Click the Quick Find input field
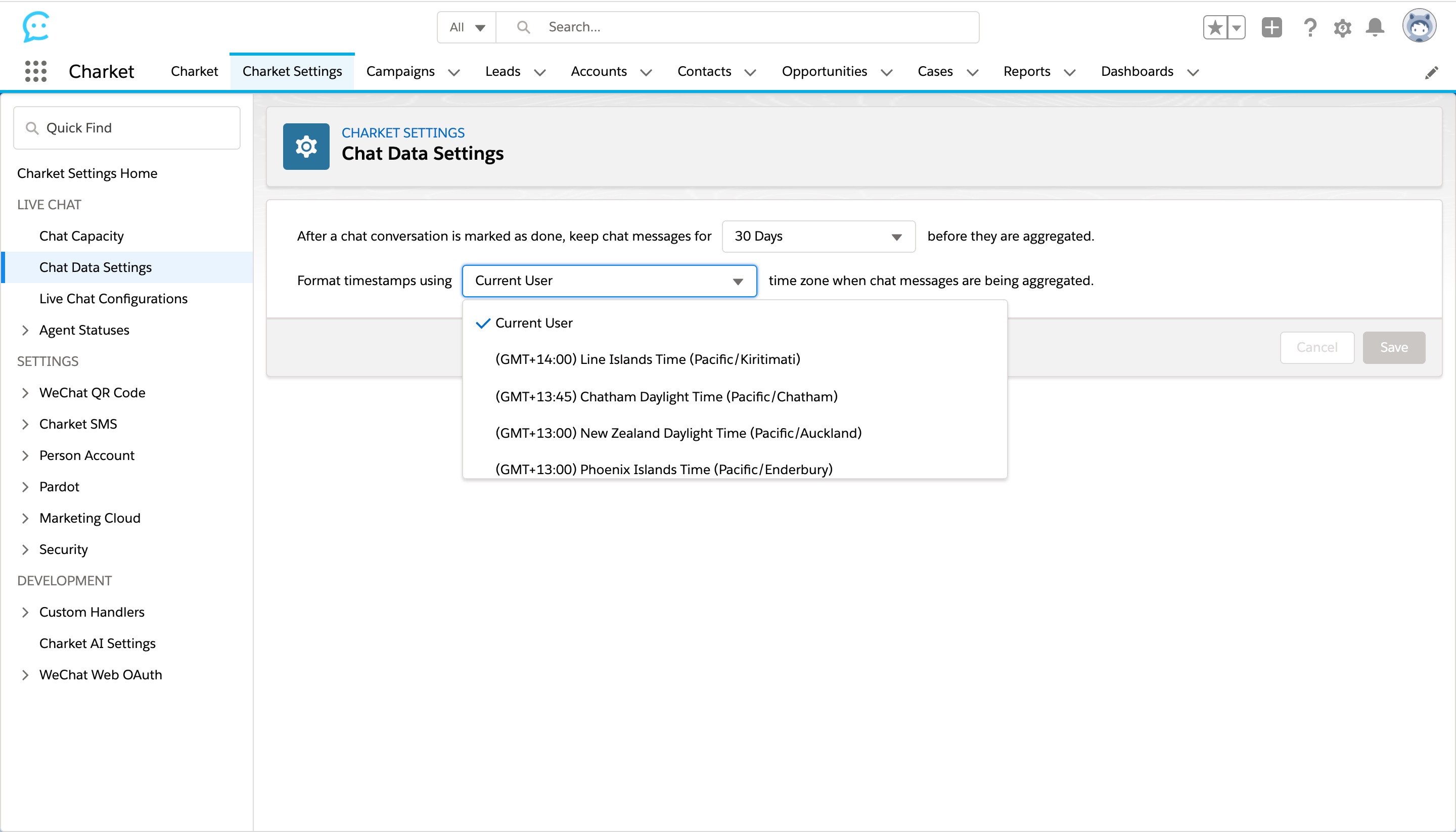The height and width of the screenshot is (832, 1456). click(127, 127)
